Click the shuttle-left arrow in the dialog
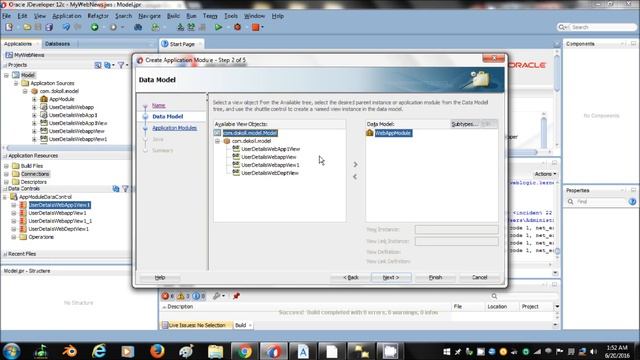Viewport: 640px width, 360px height. coord(355,177)
